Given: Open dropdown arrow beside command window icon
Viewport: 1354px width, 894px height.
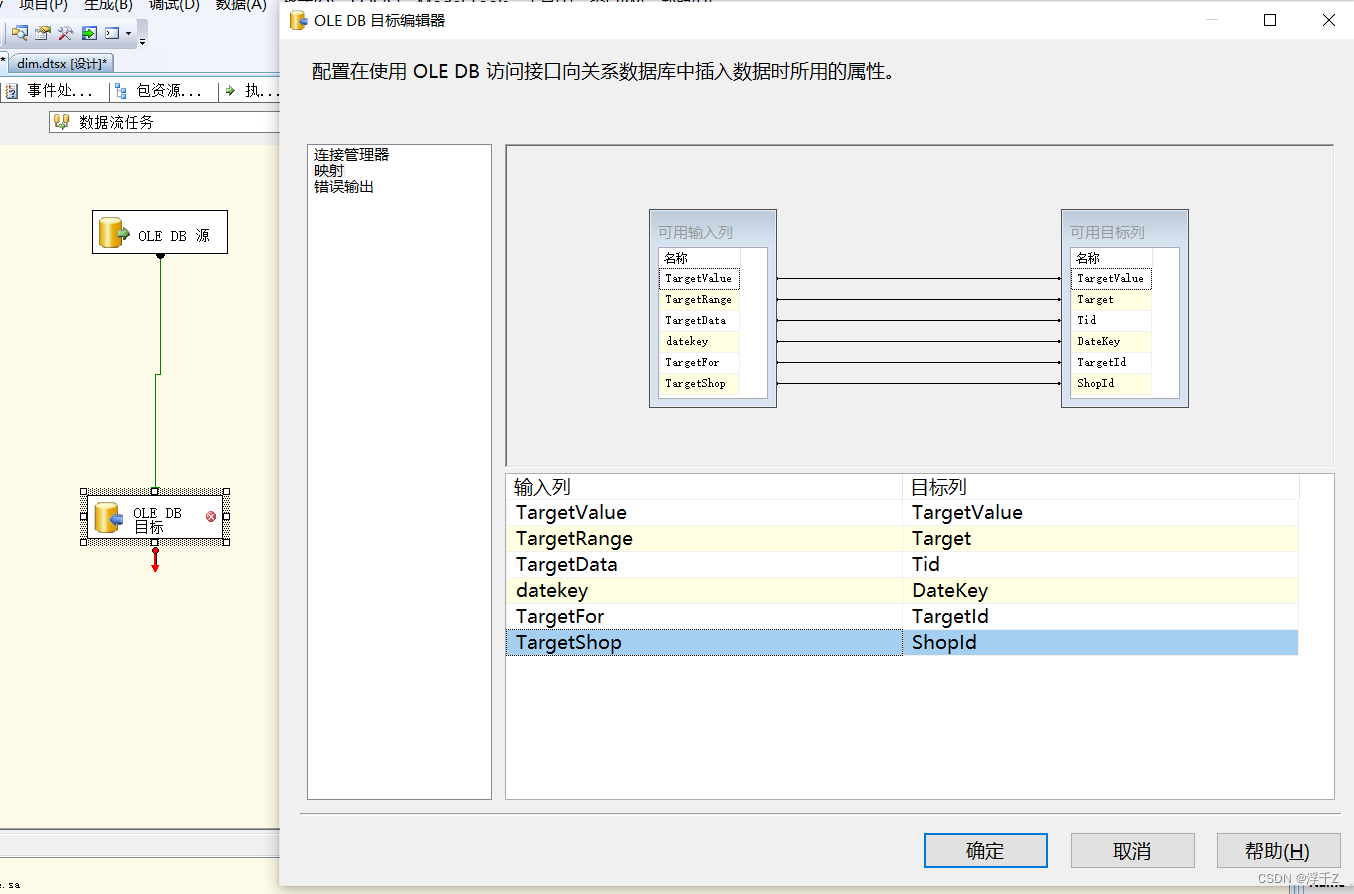Looking at the screenshot, I should click(x=128, y=34).
